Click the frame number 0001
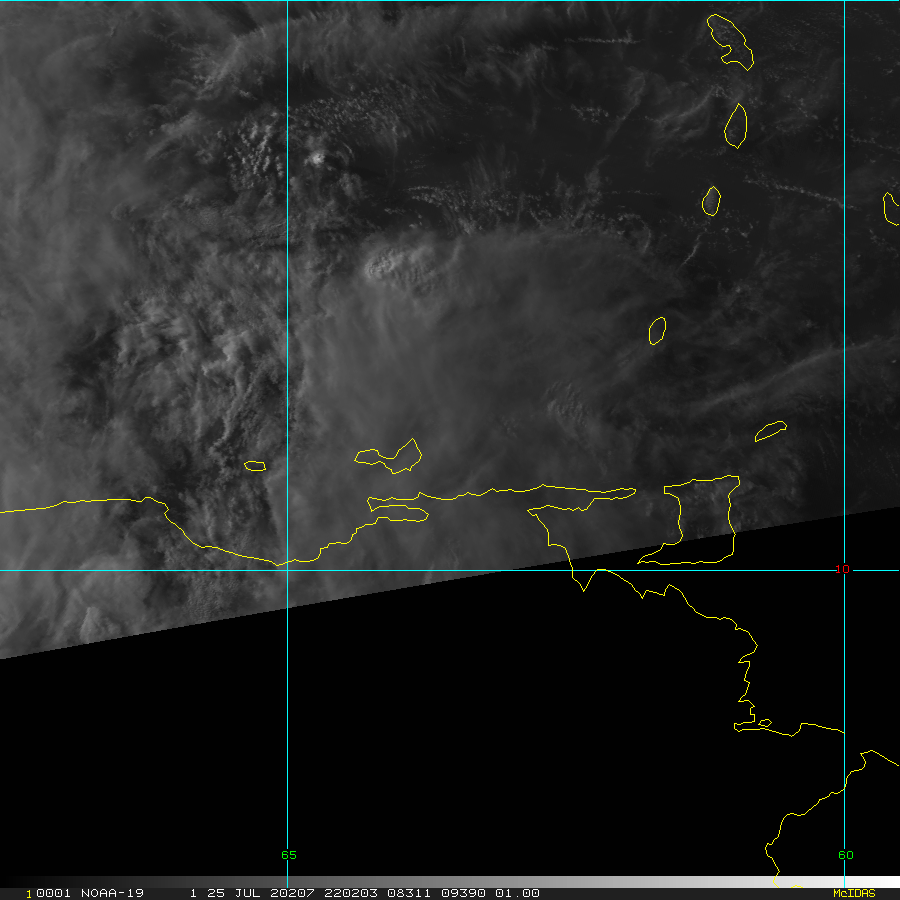The width and height of the screenshot is (900, 900). [53, 893]
